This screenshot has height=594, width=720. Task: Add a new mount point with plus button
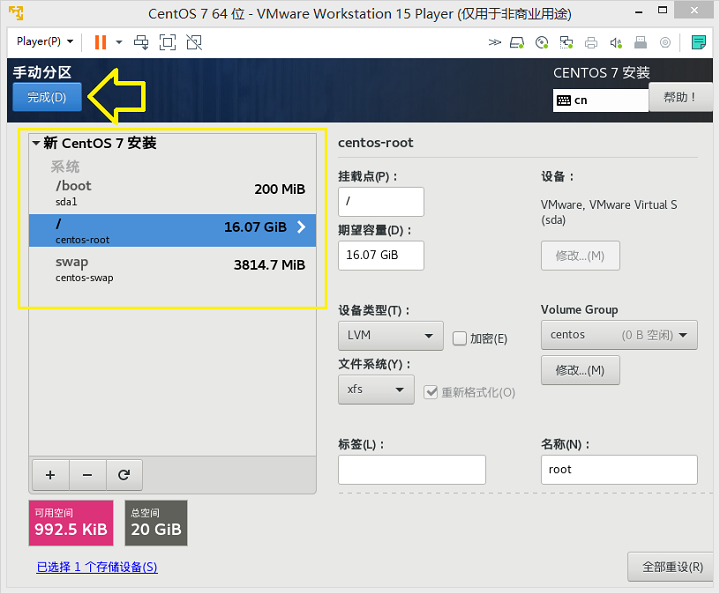tap(51, 475)
